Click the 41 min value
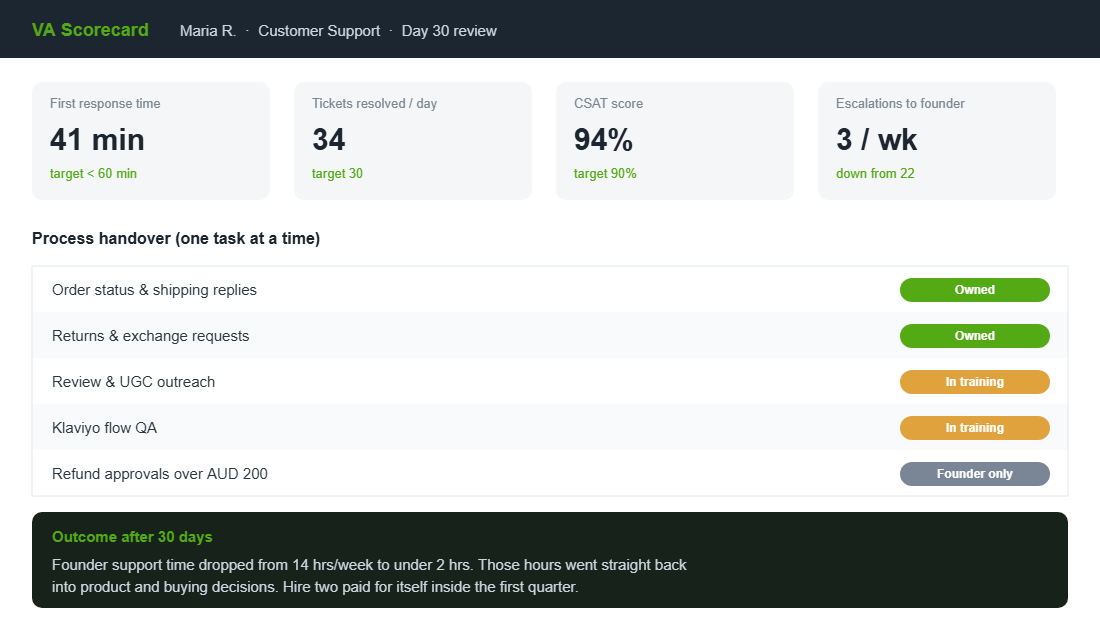Image resolution: width=1100 pixels, height=640 pixels. (97, 140)
